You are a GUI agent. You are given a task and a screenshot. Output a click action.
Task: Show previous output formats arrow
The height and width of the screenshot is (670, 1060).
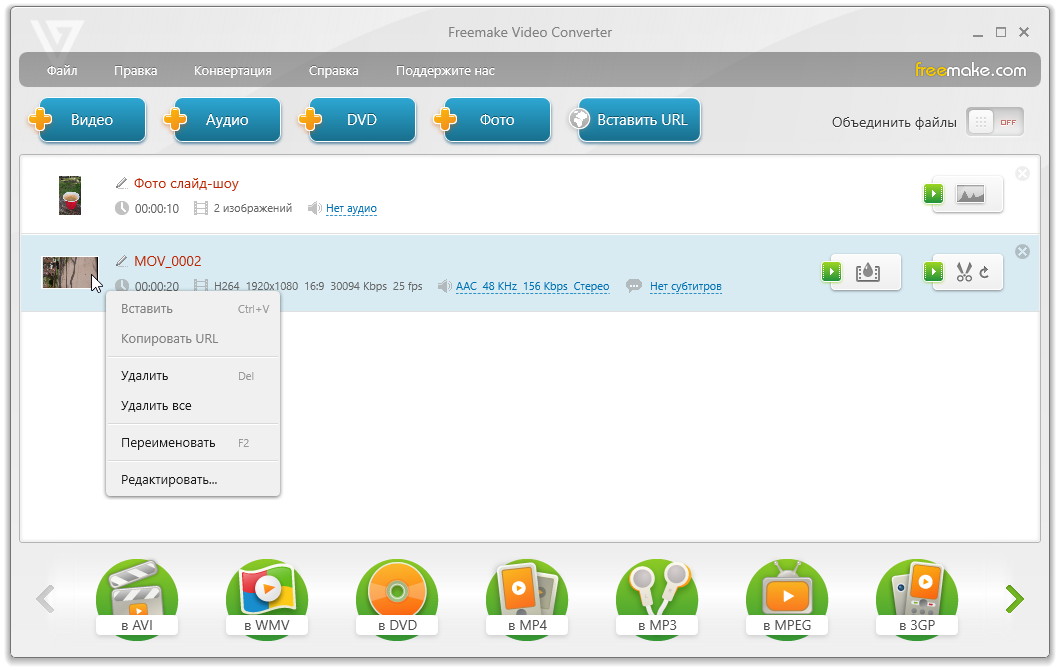click(45, 599)
